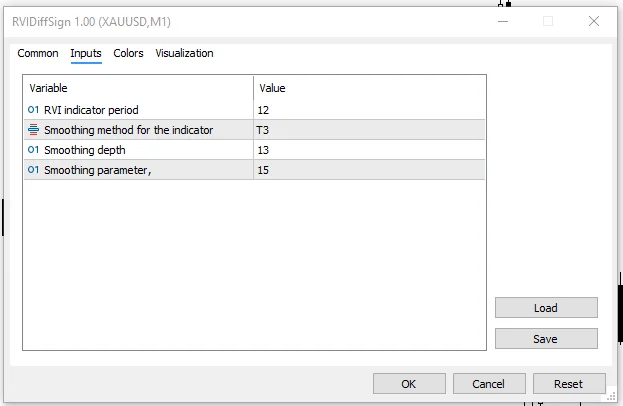623x406 pixels.
Task: Click the integer icon beside Smoothing parameter
Action: tap(33, 170)
